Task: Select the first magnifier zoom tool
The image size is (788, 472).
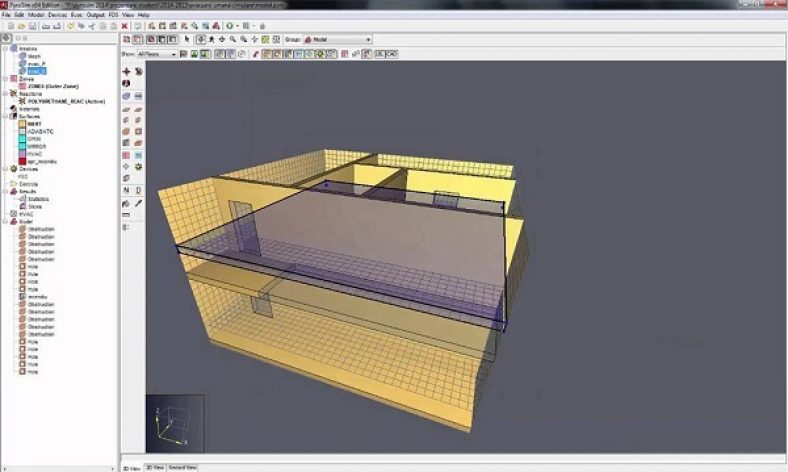Action: click(233, 39)
